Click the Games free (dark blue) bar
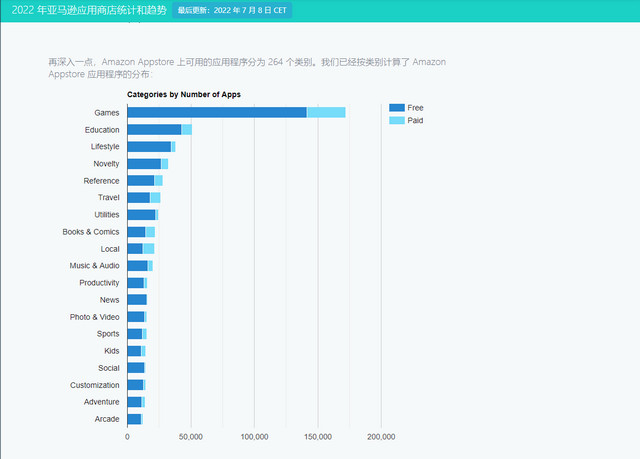This screenshot has width=640, height=459. [x=217, y=112]
